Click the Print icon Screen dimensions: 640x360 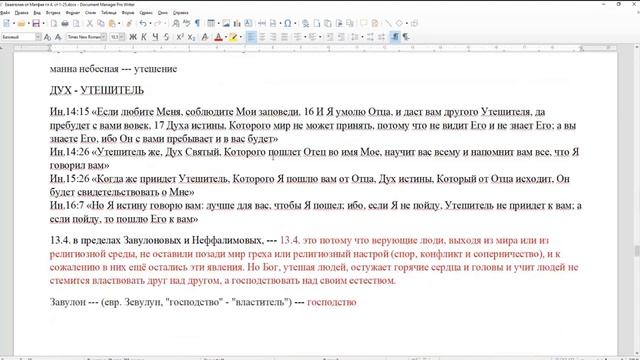[x=65, y=23]
